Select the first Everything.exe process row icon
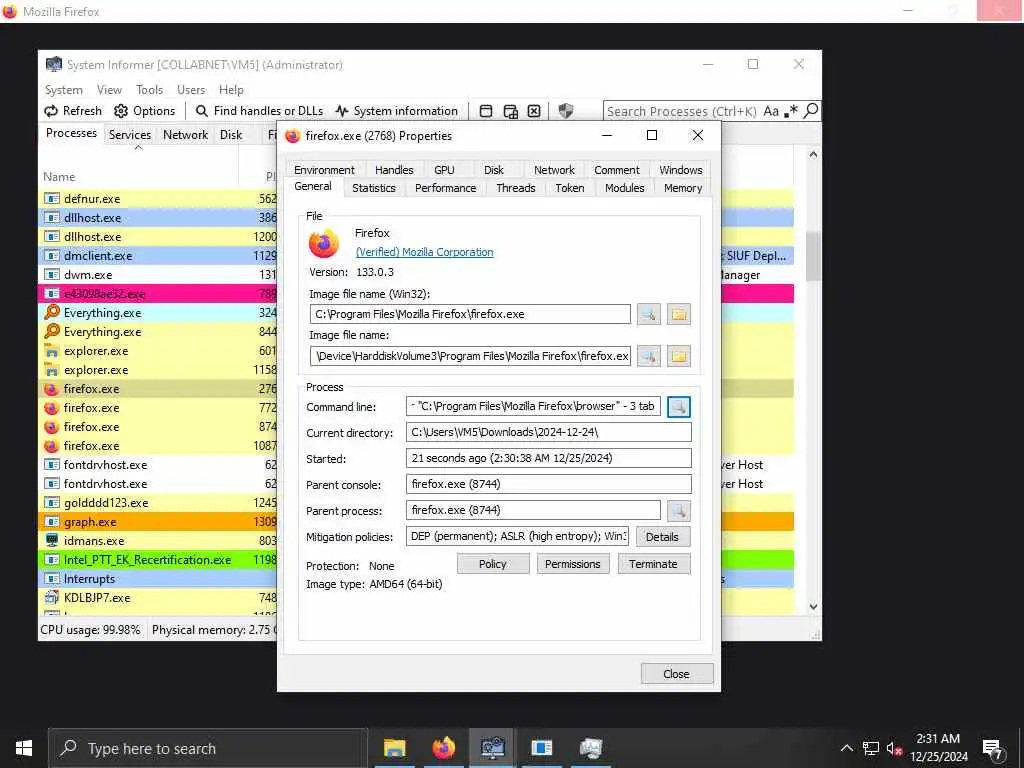This screenshot has height=768, width=1024. pos(52,313)
